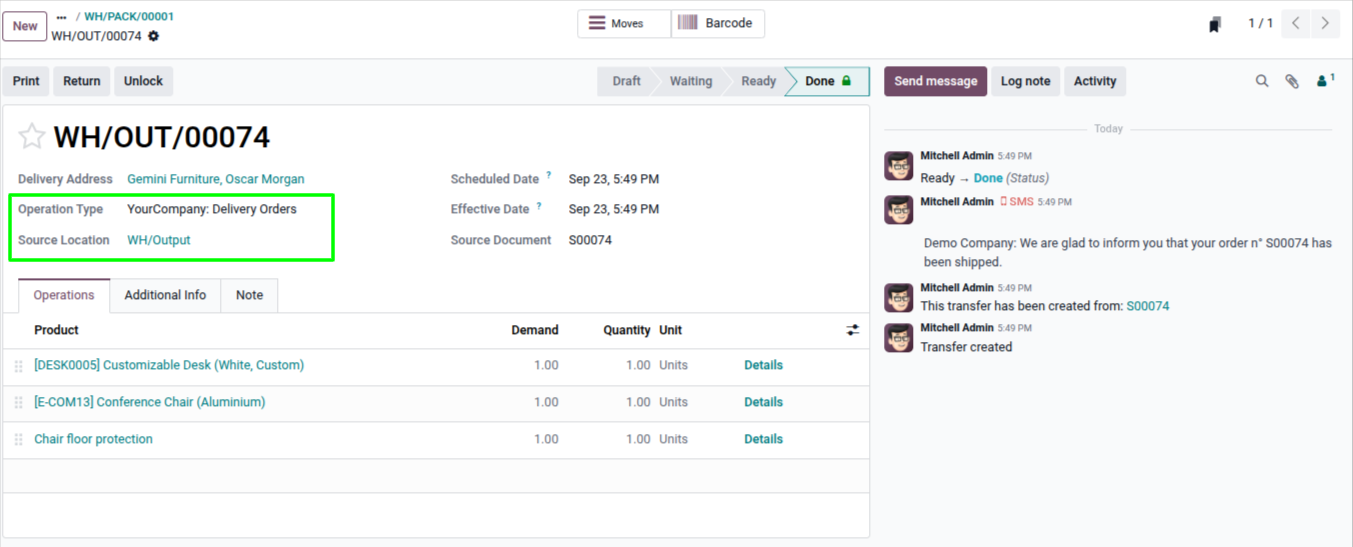Click the New record button
The image size is (1353, 547).
[x=25, y=26]
